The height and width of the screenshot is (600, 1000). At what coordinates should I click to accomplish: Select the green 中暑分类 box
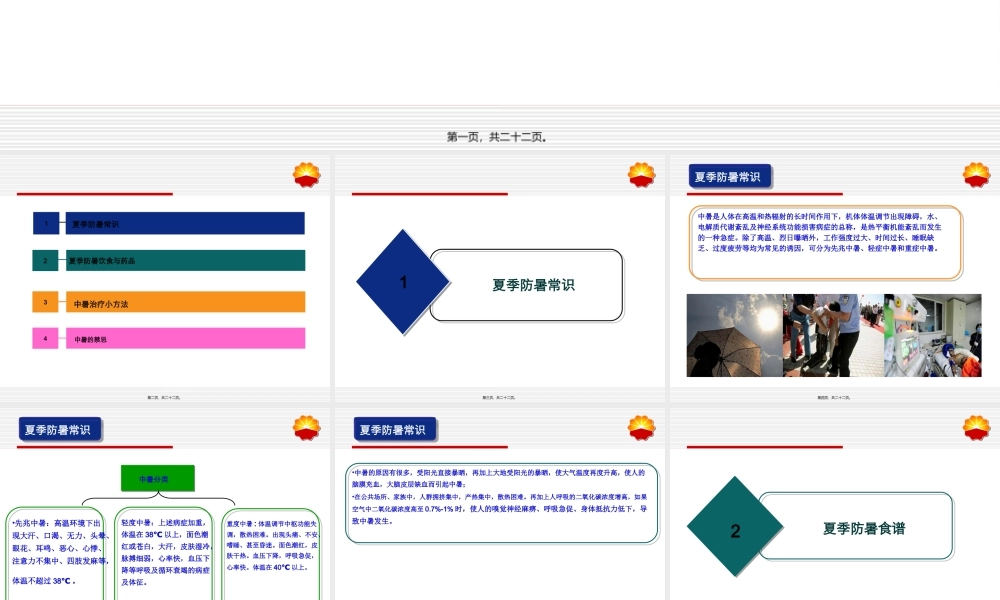pyautogui.click(x=156, y=477)
